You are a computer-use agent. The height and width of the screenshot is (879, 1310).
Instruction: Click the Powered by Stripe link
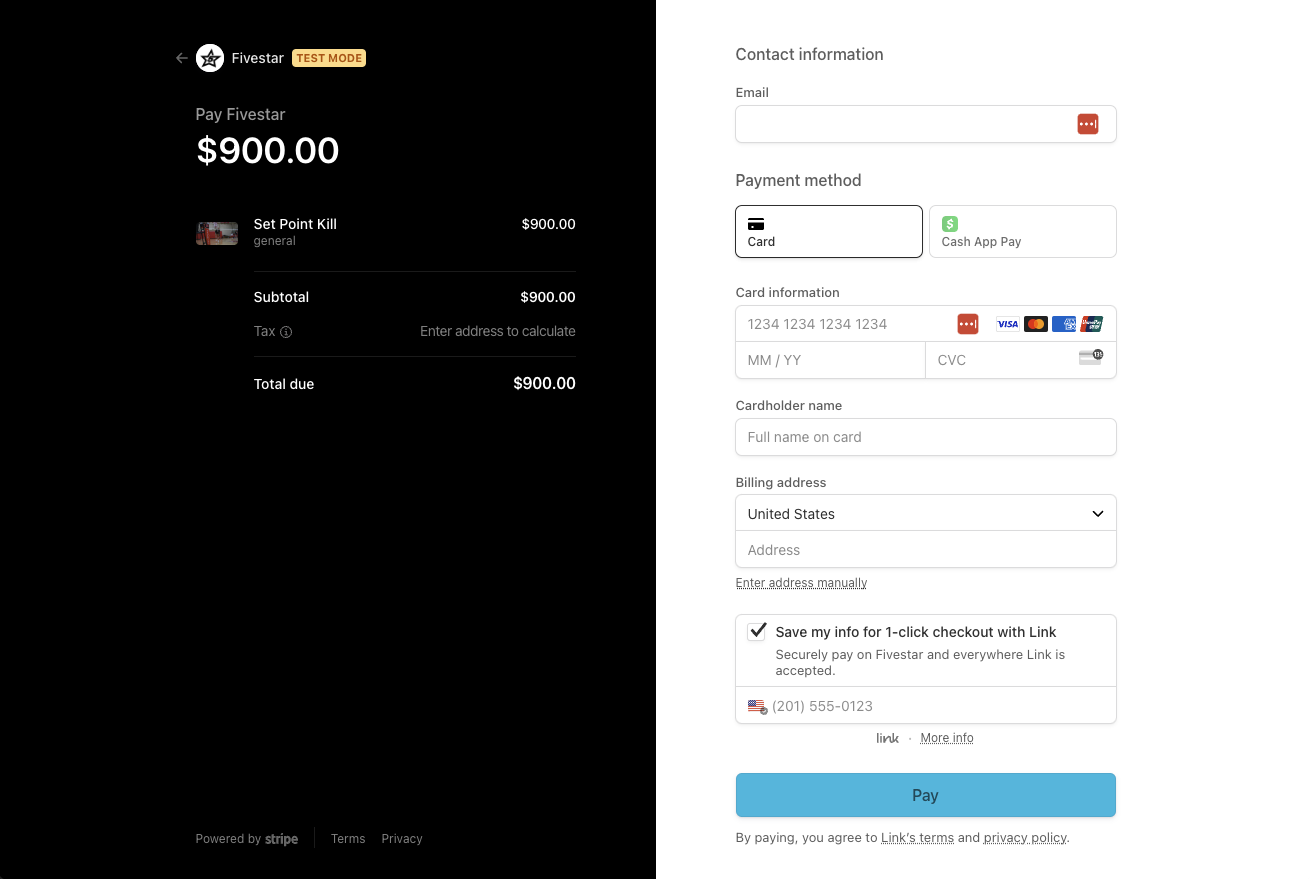[x=247, y=839]
